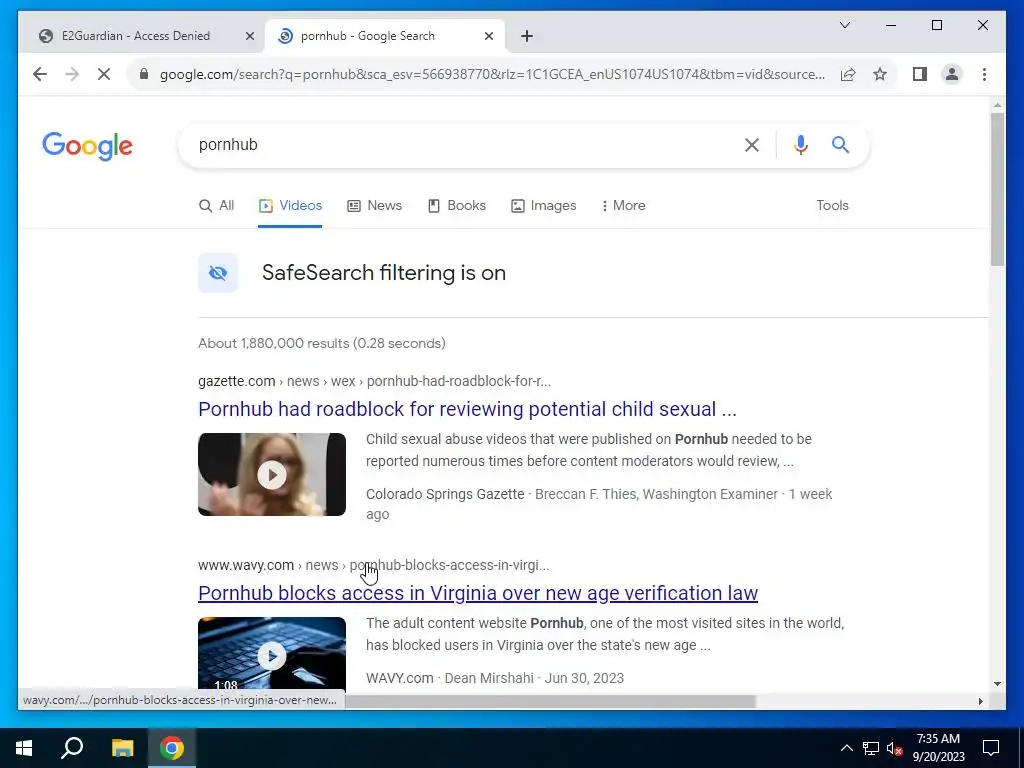Switch to News results
This screenshot has height=768, width=1024.
[374, 206]
